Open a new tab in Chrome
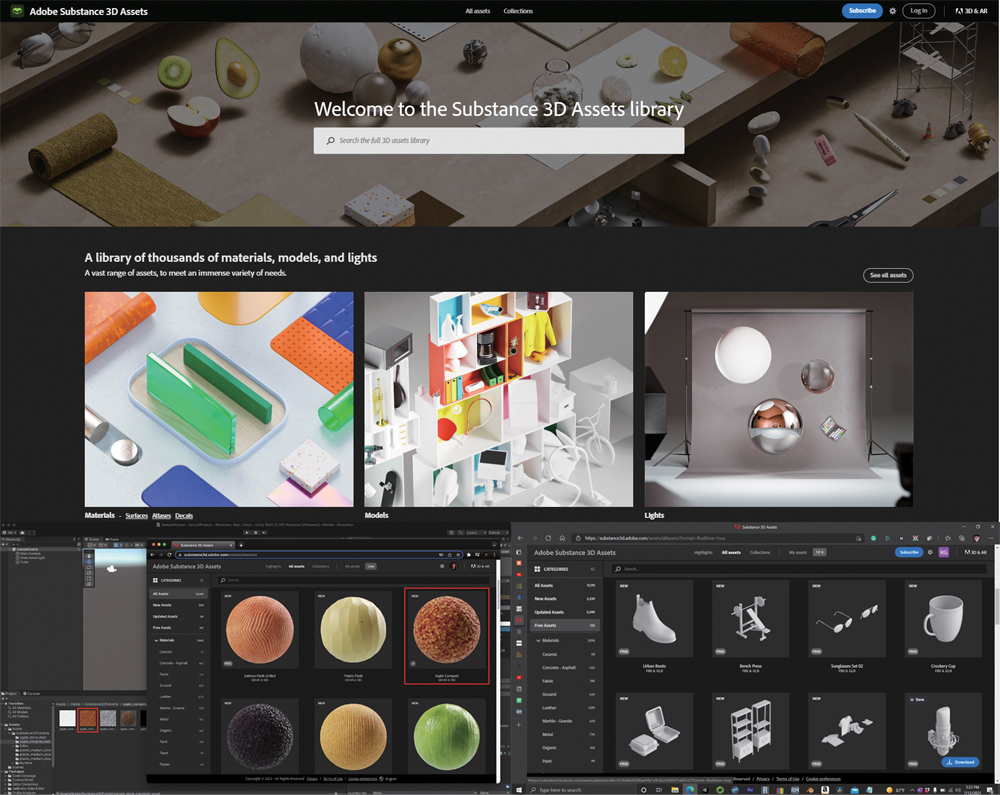The height and width of the screenshot is (795, 1000). click(241, 545)
